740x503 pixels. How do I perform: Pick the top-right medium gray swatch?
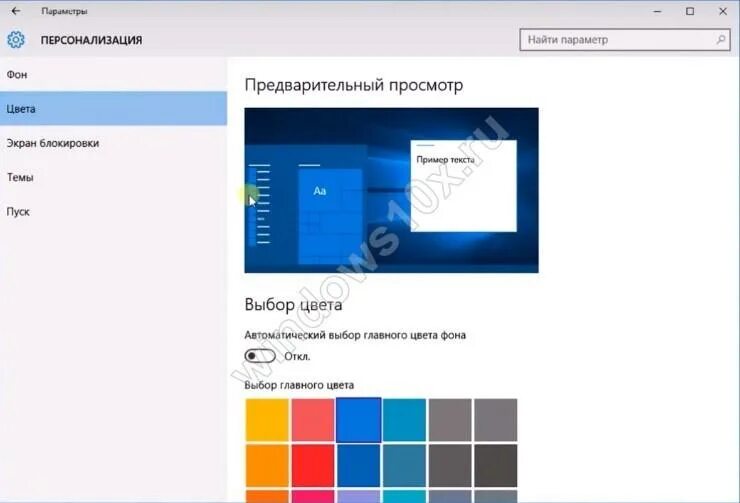coord(496,420)
